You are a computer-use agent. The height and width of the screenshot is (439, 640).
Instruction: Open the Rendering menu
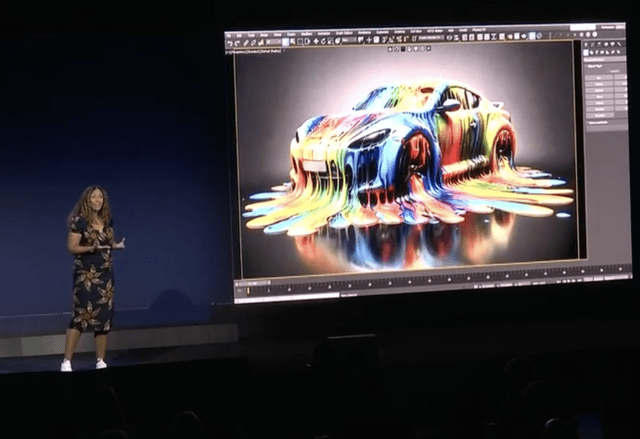364,32
